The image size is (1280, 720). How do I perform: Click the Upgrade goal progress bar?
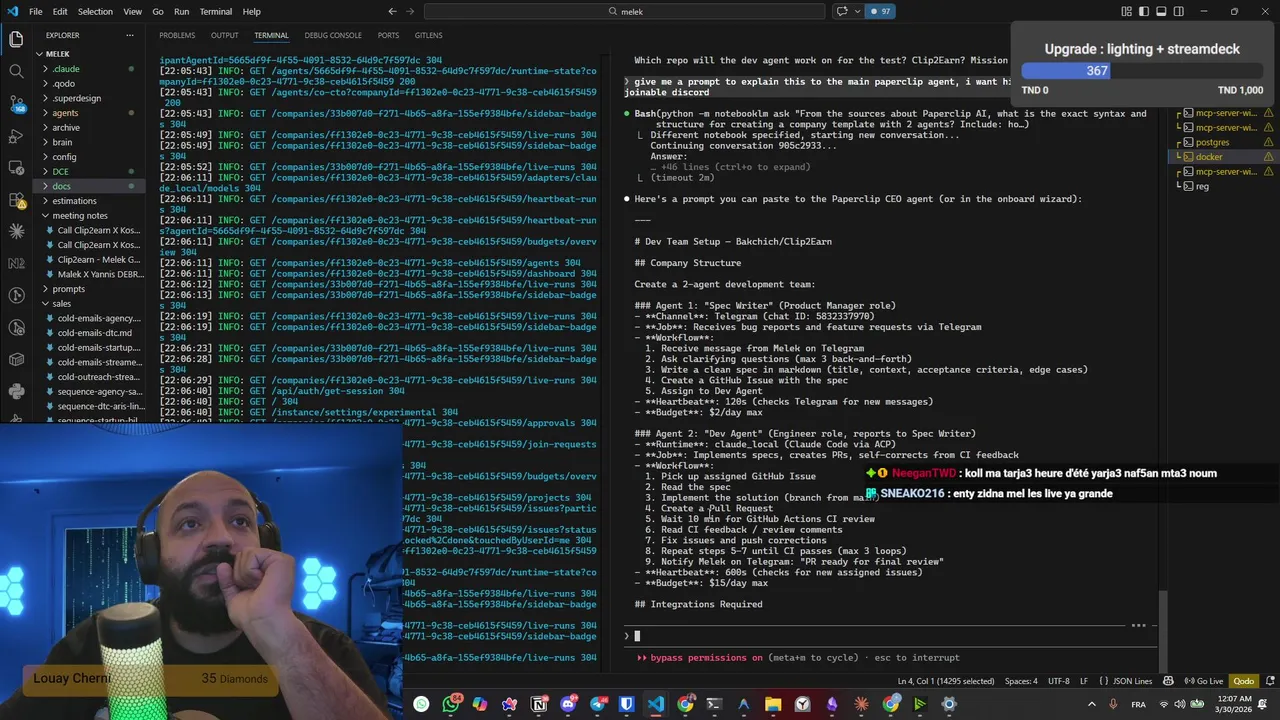point(1142,71)
